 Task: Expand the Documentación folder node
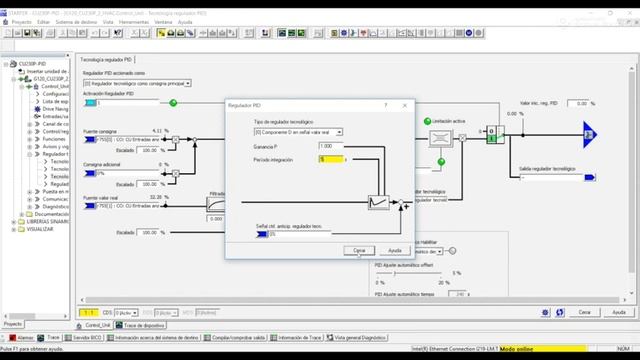pyautogui.click(x=22, y=214)
